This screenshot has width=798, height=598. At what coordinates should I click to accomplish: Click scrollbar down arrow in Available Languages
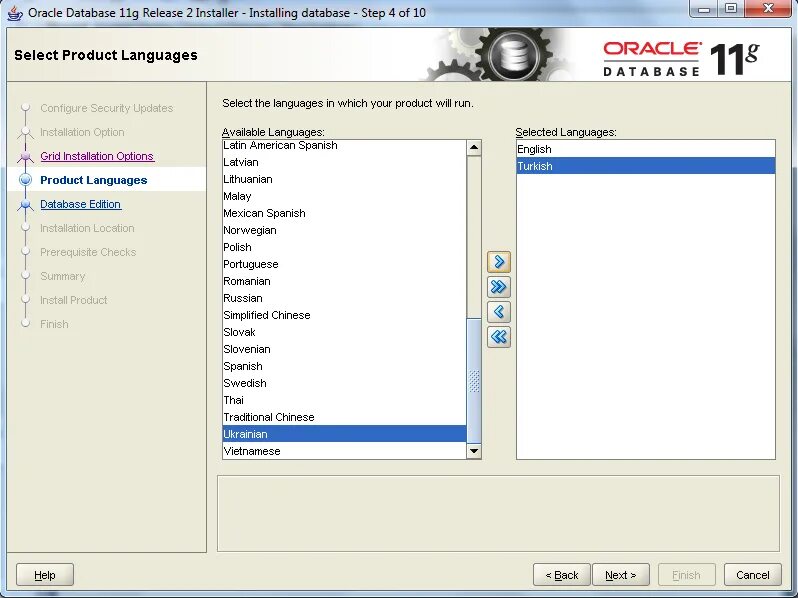474,451
